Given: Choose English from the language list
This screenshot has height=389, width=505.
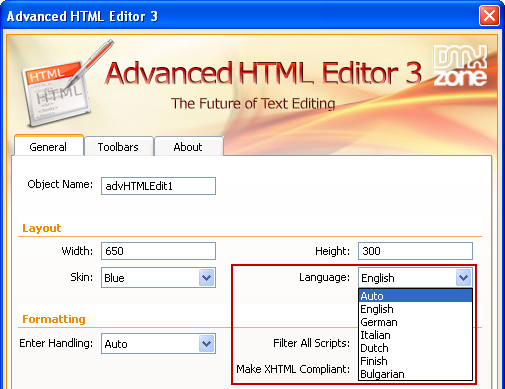Looking at the screenshot, I should [x=415, y=309].
